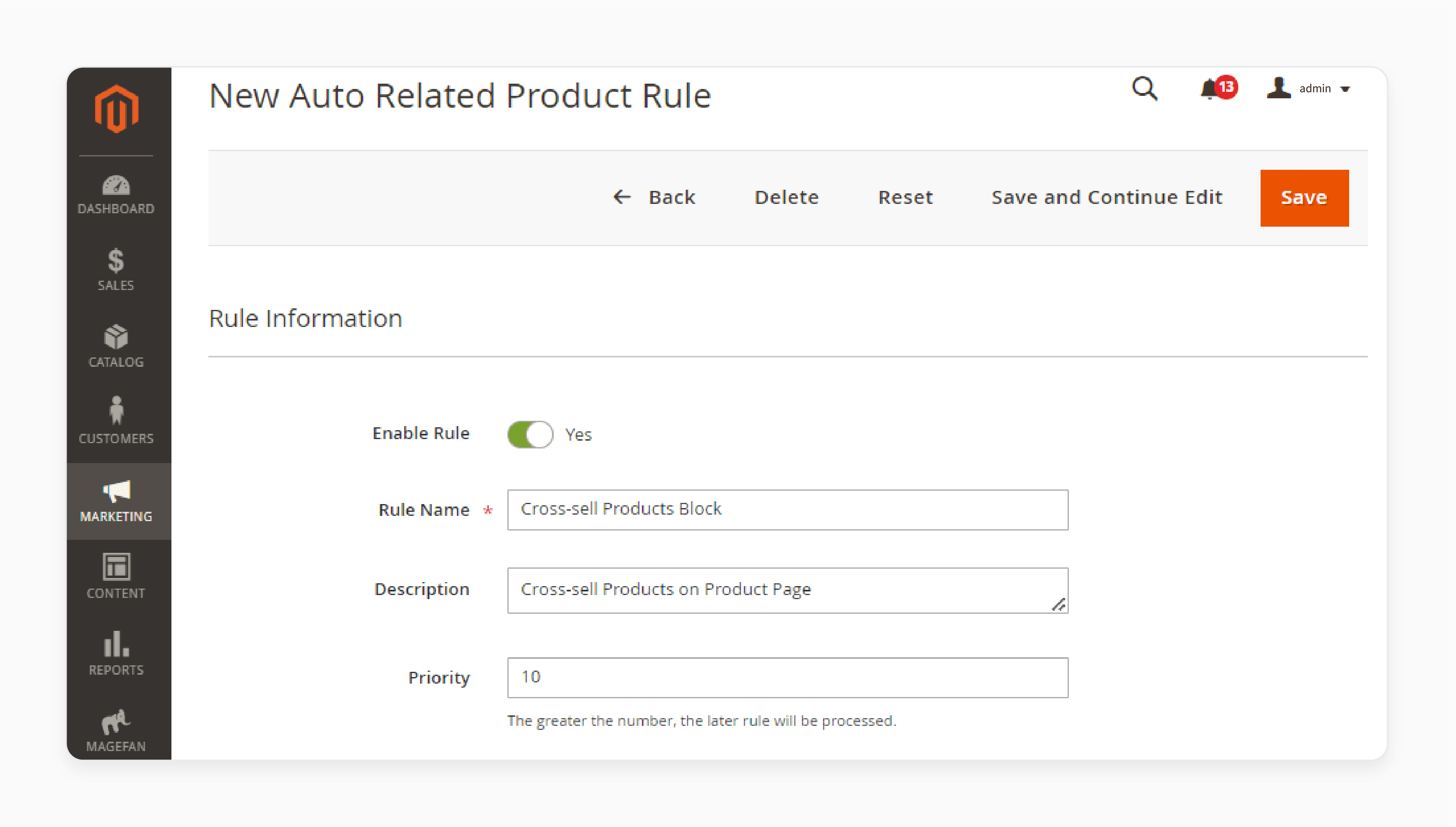Select the Priority value field

click(787, 677)
